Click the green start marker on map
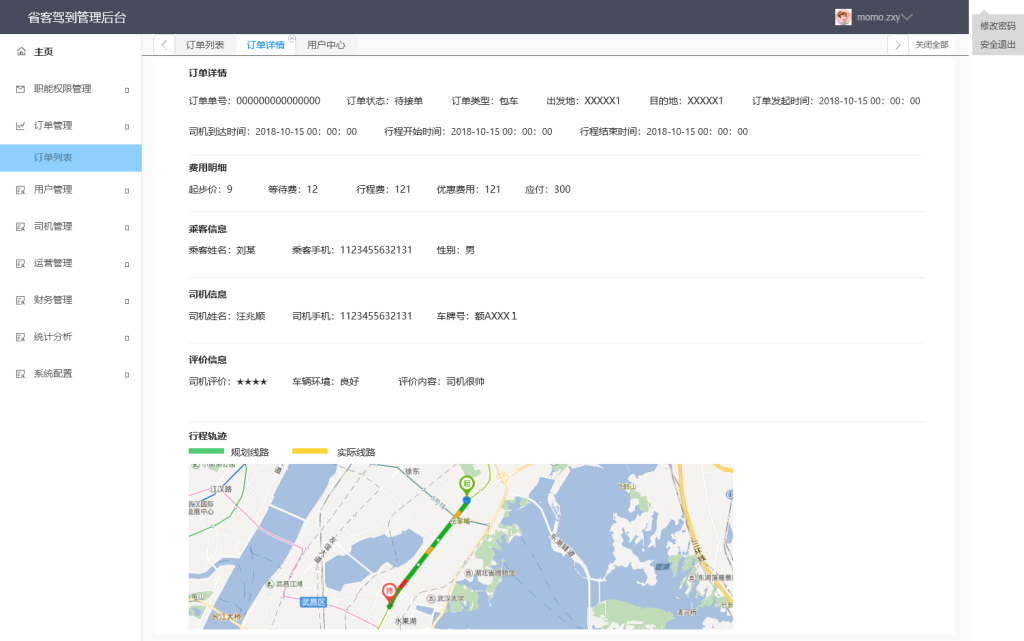Viewport: 1024px width, 641px height. click(466, 484)
